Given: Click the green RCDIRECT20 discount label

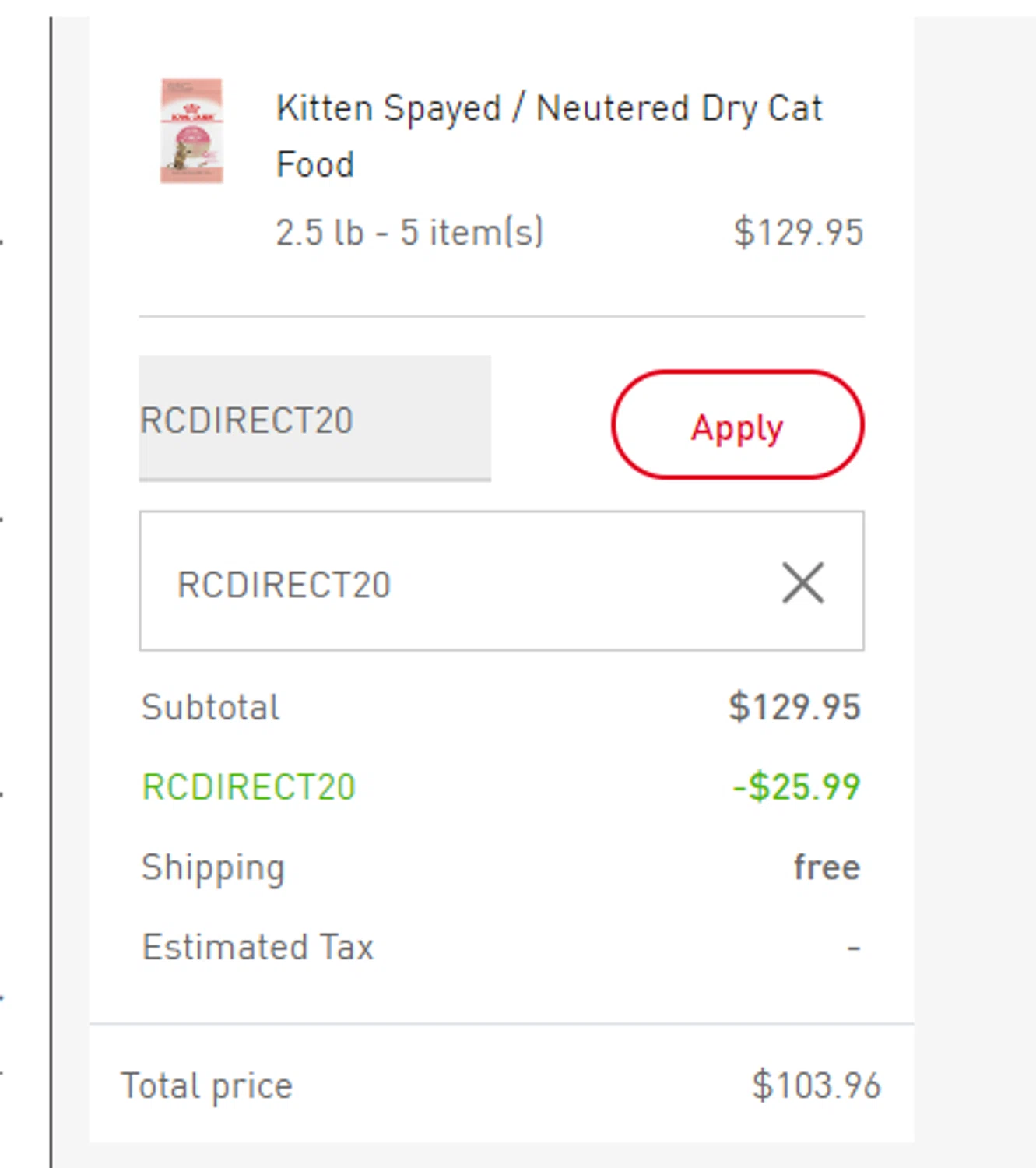Looking at the screenshot, I should (249, 786).
